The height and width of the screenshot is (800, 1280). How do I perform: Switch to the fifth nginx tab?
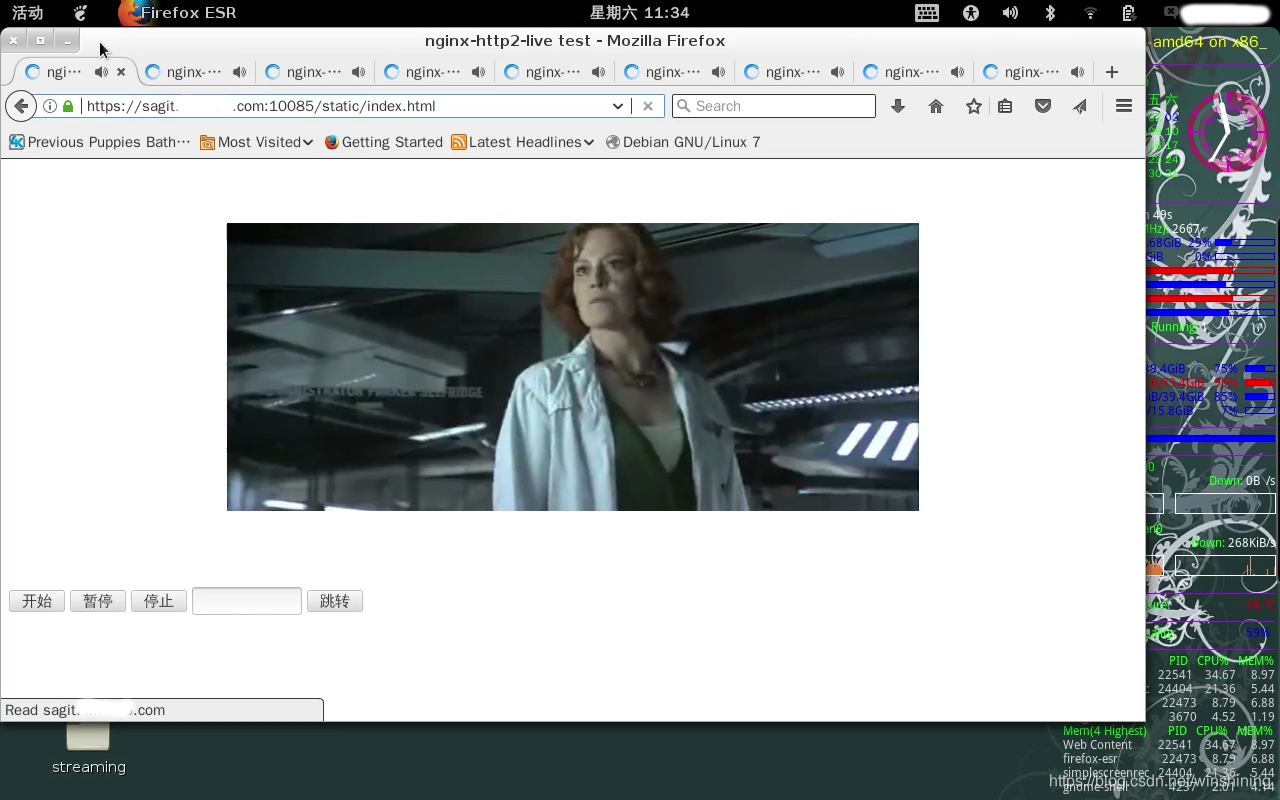552,72
